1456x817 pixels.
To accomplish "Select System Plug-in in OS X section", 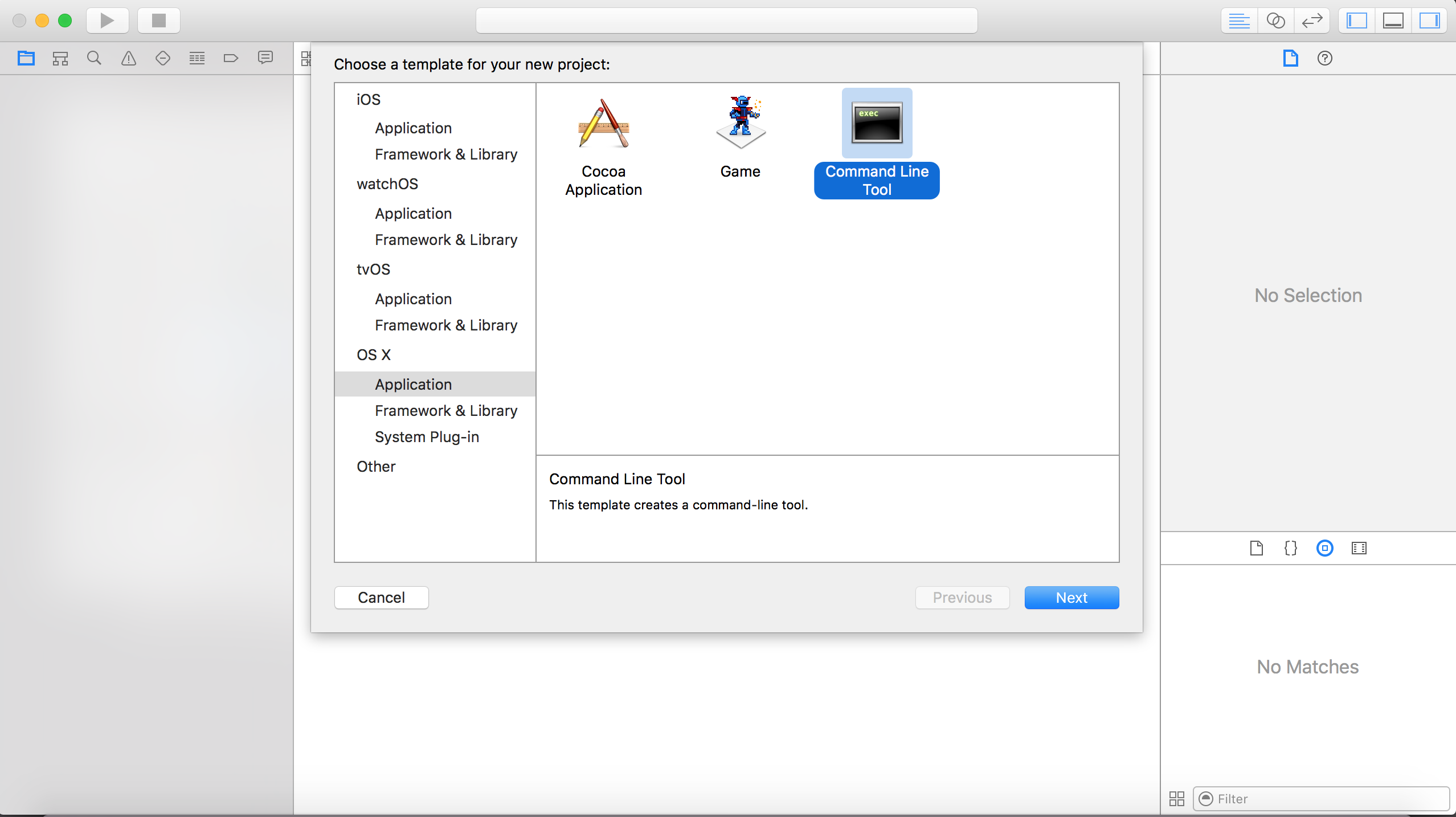I will [427, 437].
